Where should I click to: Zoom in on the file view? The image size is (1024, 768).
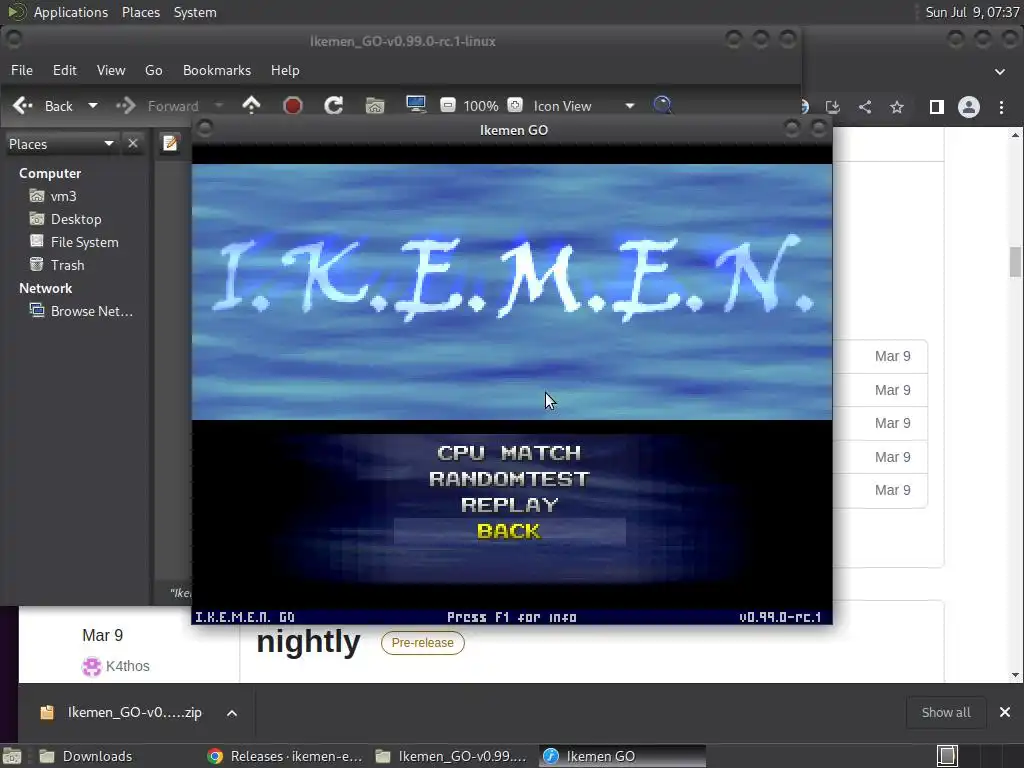tap(515, 105)
